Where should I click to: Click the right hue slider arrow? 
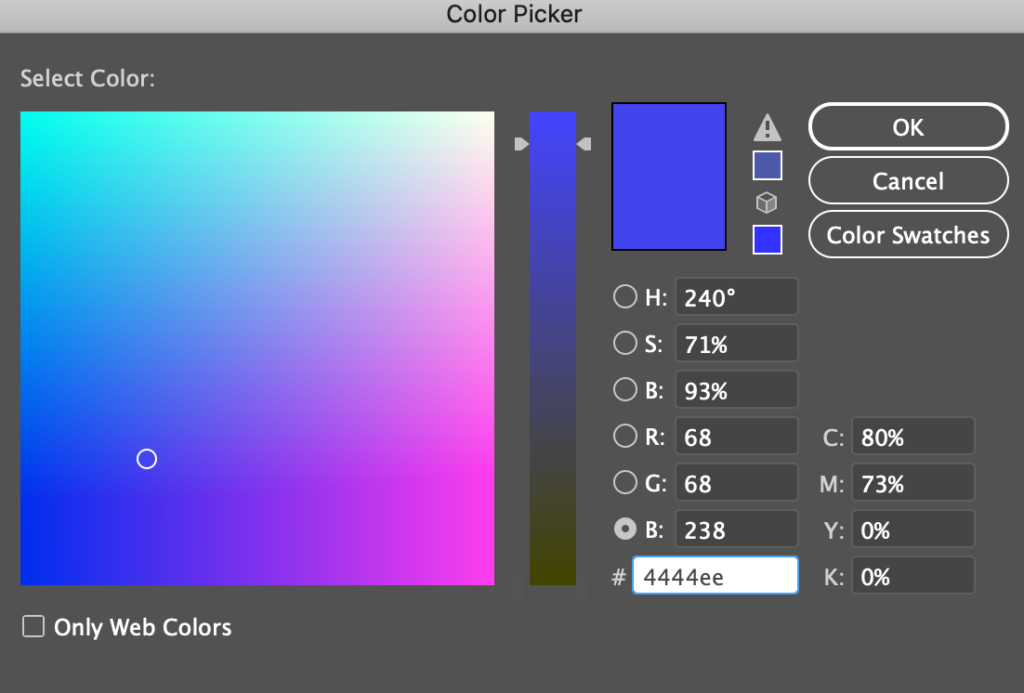point(584,145)
